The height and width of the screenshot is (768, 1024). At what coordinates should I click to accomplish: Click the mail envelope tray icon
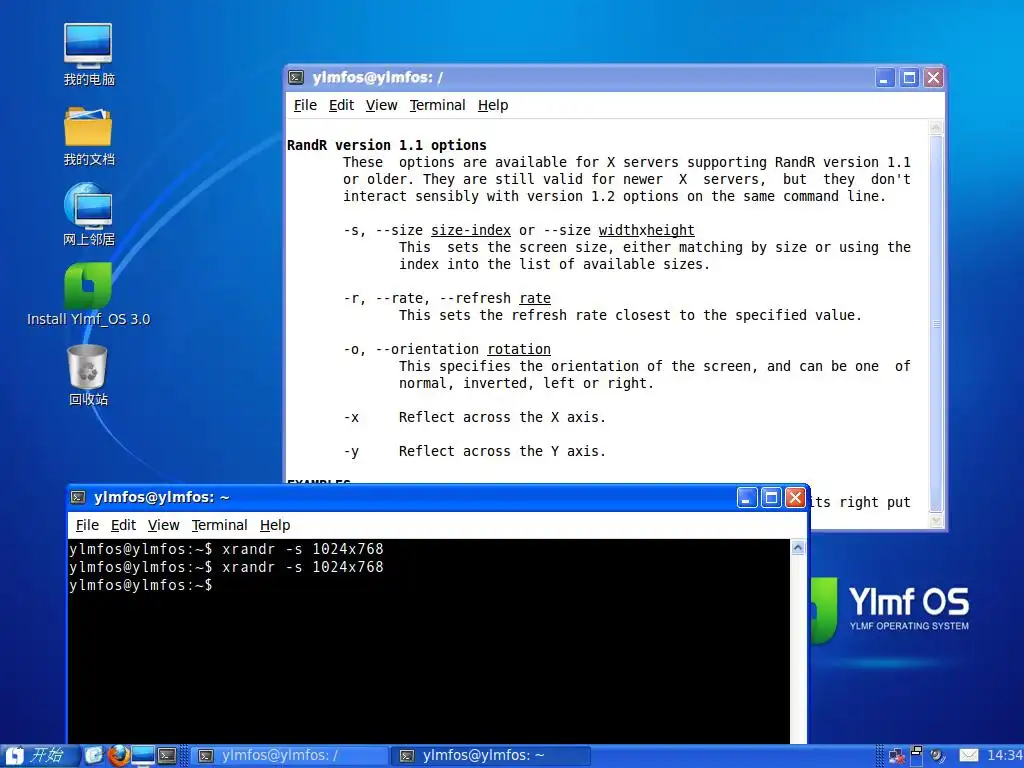coord(968,756)
